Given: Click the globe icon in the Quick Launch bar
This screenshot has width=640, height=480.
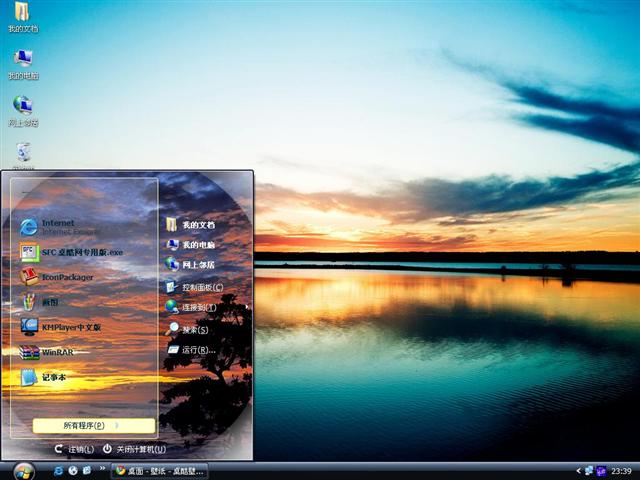Looking at the screenshot, I should pos(73,471).
